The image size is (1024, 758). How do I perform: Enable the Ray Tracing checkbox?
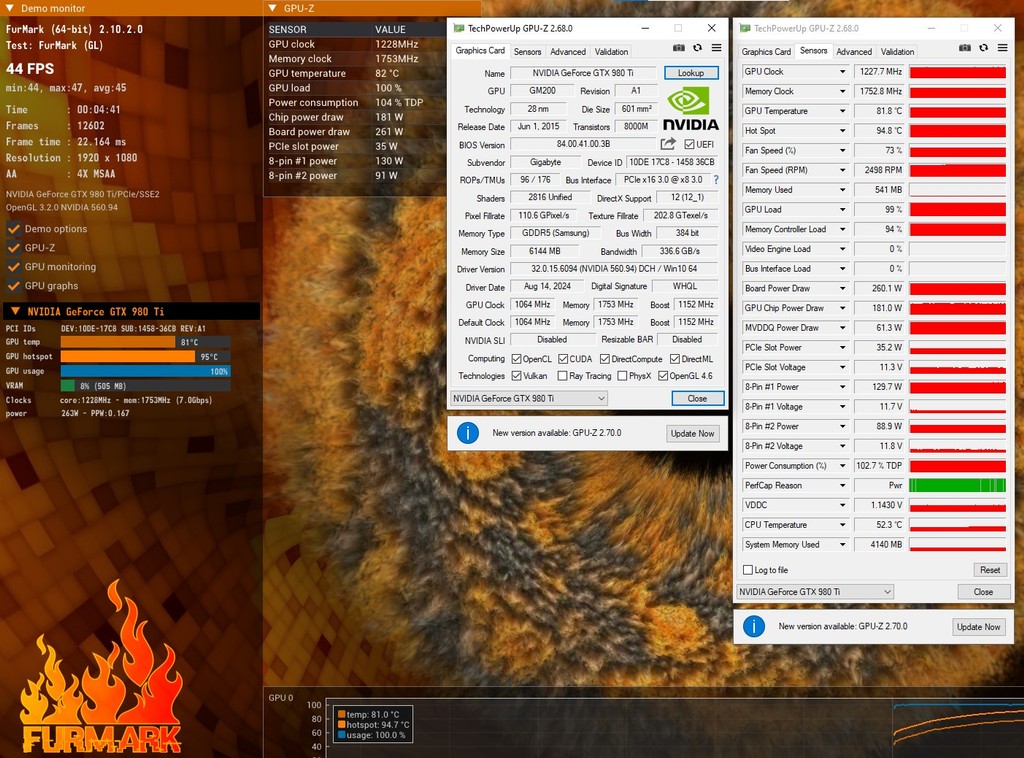pos(562,376)
